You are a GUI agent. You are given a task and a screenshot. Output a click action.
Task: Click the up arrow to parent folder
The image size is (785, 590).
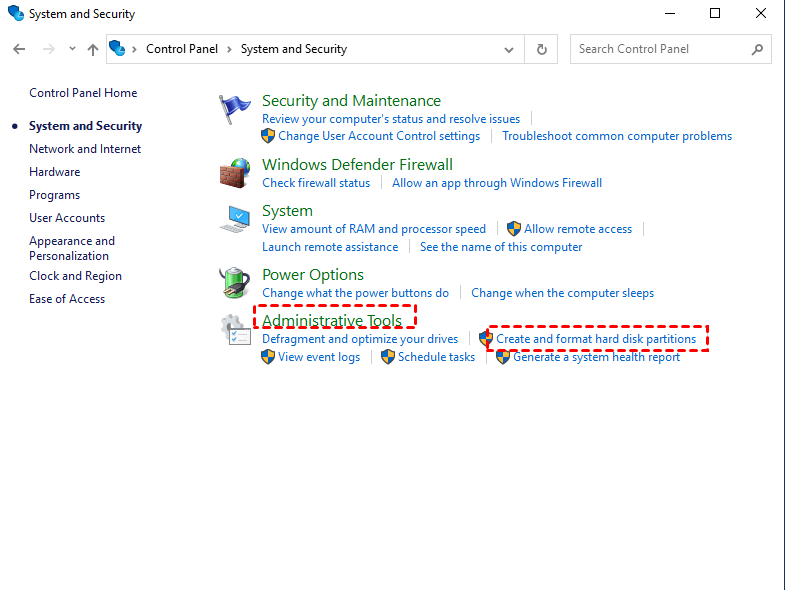(93, 49)
